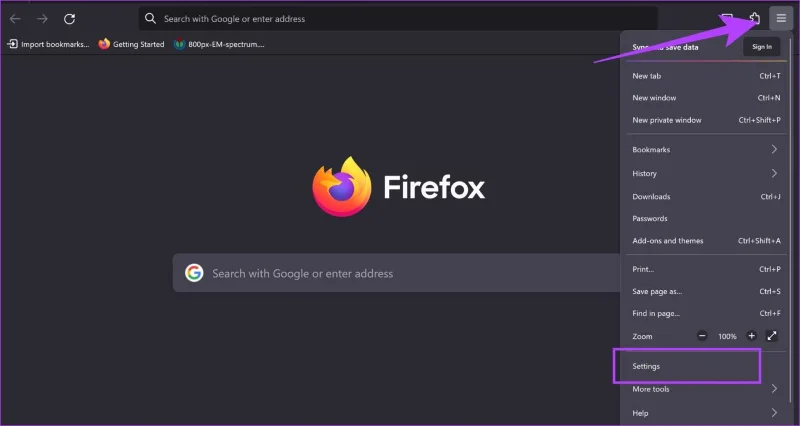This screenshot has height=426, width=800.
Task: Open Add-ons and themes
Action: (706, 241)
